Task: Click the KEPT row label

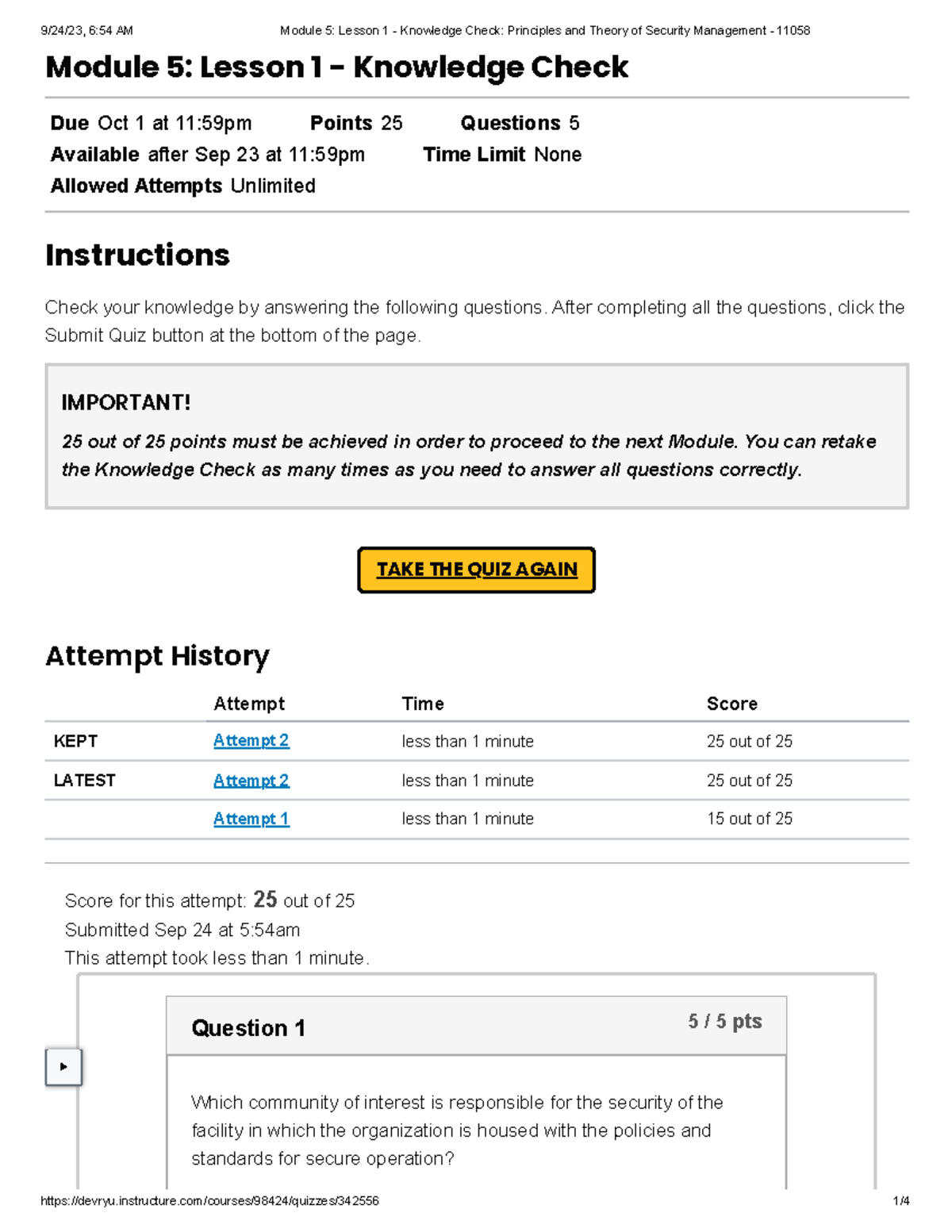Action: [75, 741]
